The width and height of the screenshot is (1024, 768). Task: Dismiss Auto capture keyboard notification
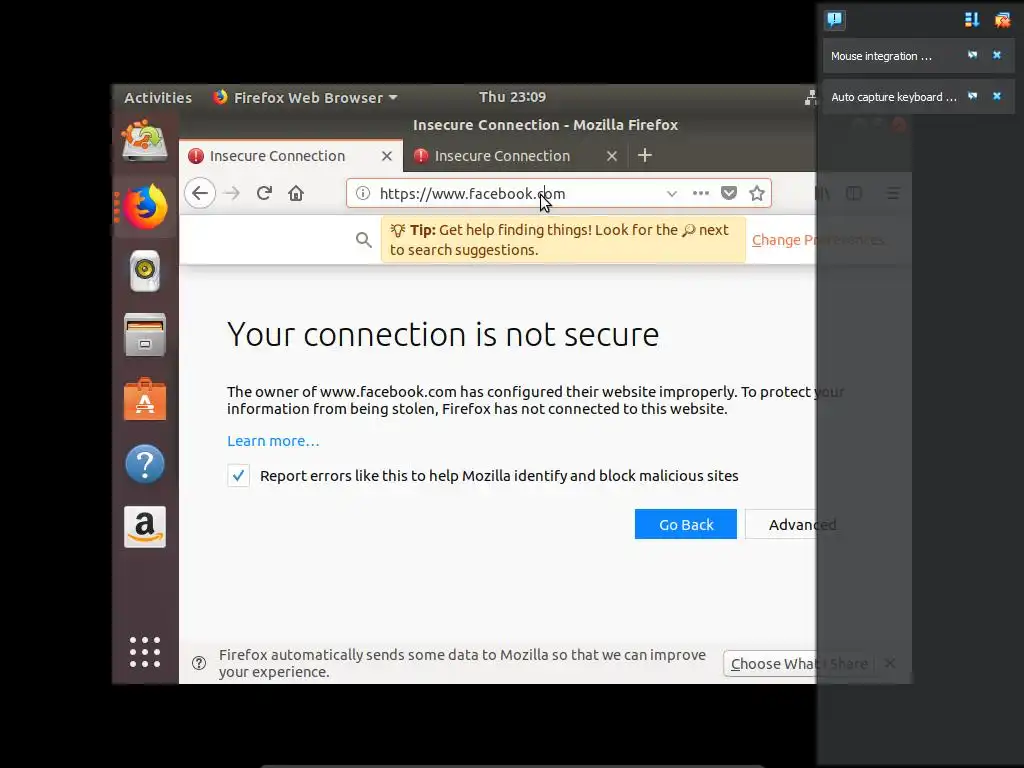[997, 97]
